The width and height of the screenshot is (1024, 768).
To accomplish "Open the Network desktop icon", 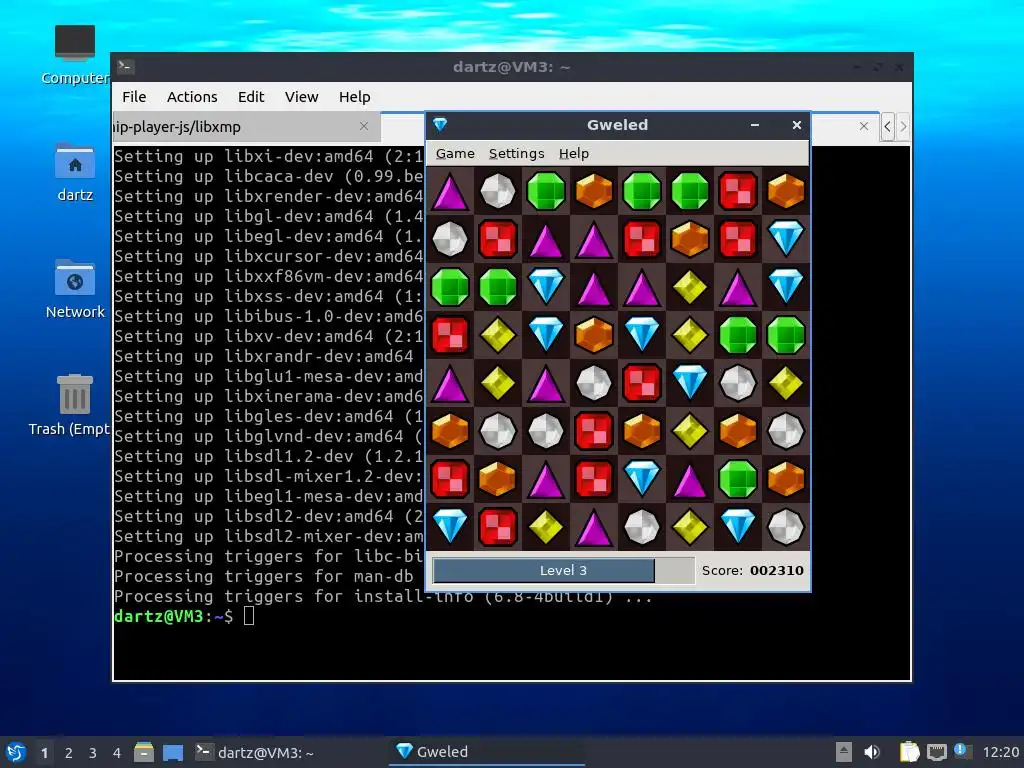I will 75,289.
